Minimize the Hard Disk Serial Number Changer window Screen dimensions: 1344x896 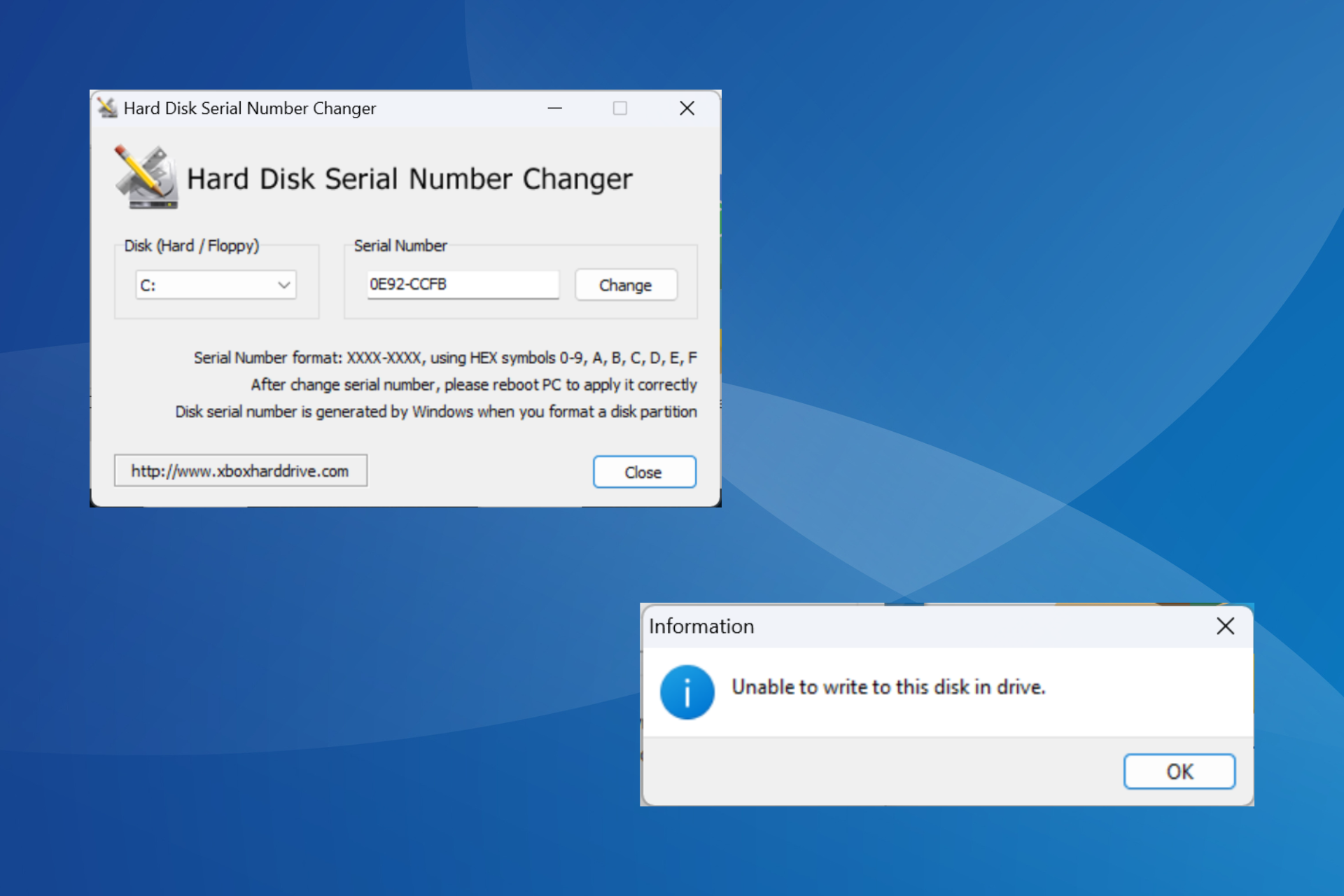click(555, 108)
